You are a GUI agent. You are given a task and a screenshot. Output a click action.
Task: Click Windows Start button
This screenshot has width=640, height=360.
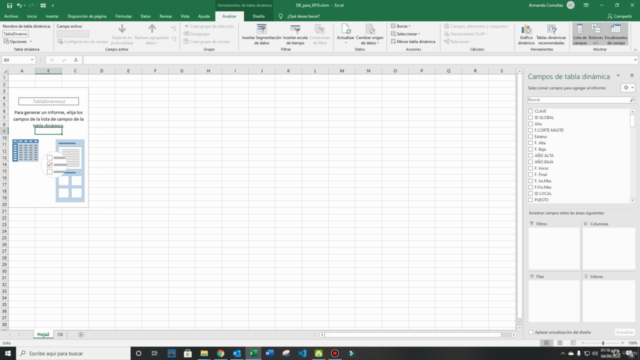click(x=8, y=353)
